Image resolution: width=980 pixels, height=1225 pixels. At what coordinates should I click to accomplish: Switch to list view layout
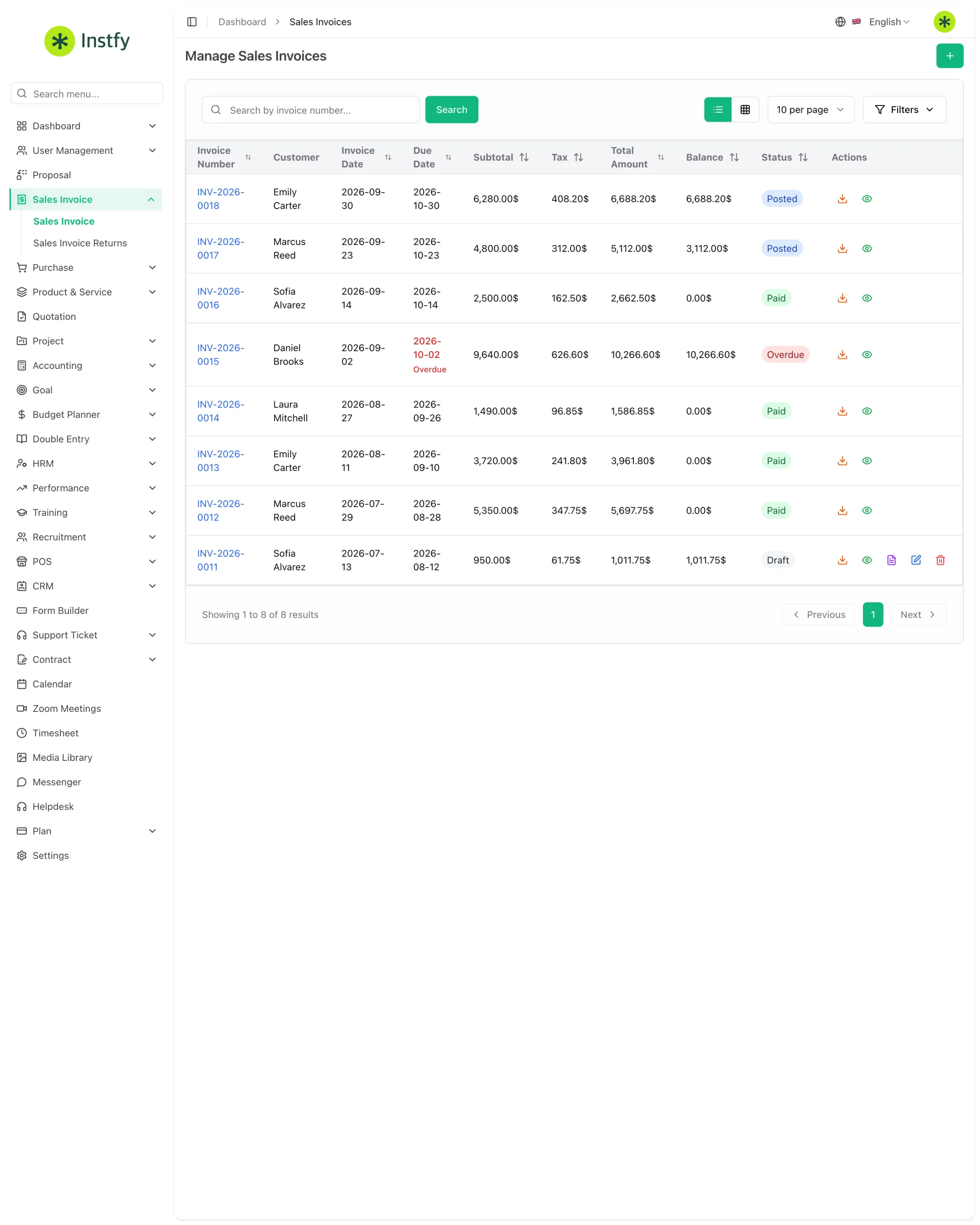click(717, 110)
